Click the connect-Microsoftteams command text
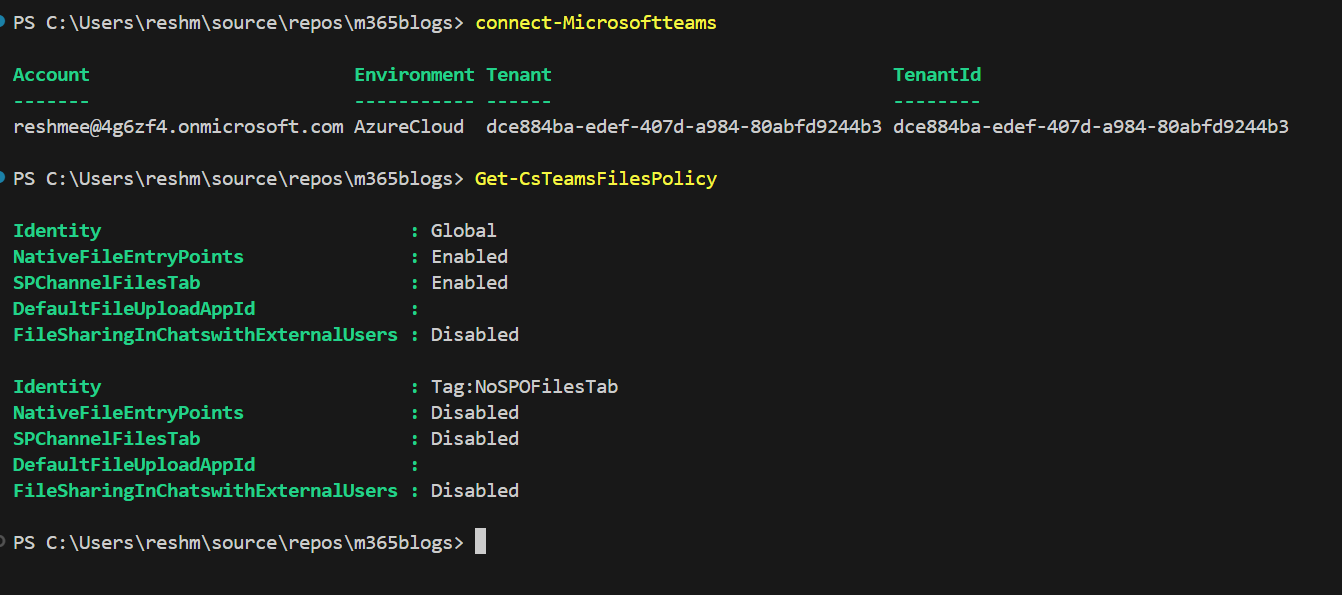Image resolution: width=1342 pixels, height=595 pixels. (x=596, y=23)
